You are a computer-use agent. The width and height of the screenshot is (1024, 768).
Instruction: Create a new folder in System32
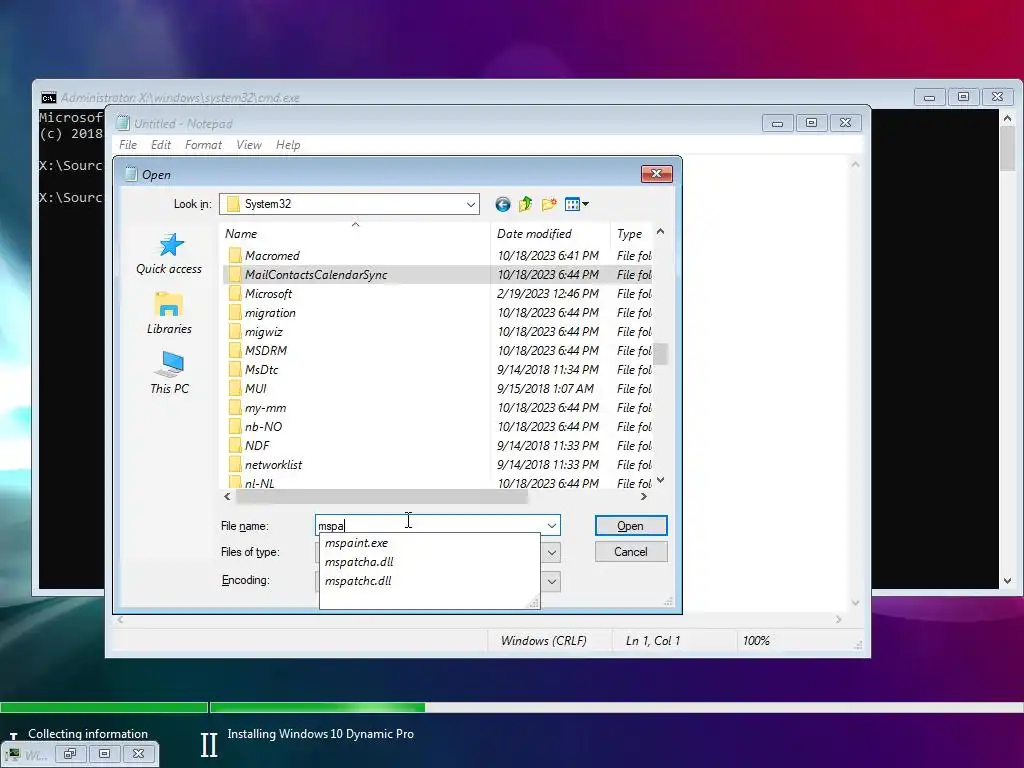click(549, 204)
